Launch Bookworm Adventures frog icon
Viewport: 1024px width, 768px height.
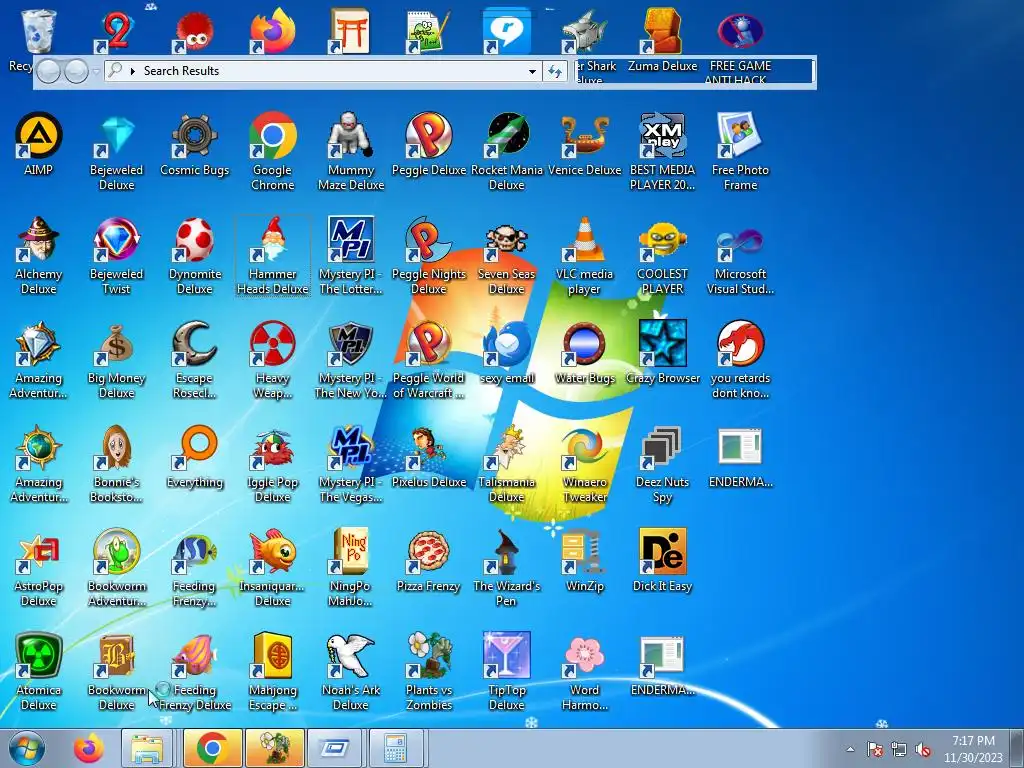[x=116, y=568]
